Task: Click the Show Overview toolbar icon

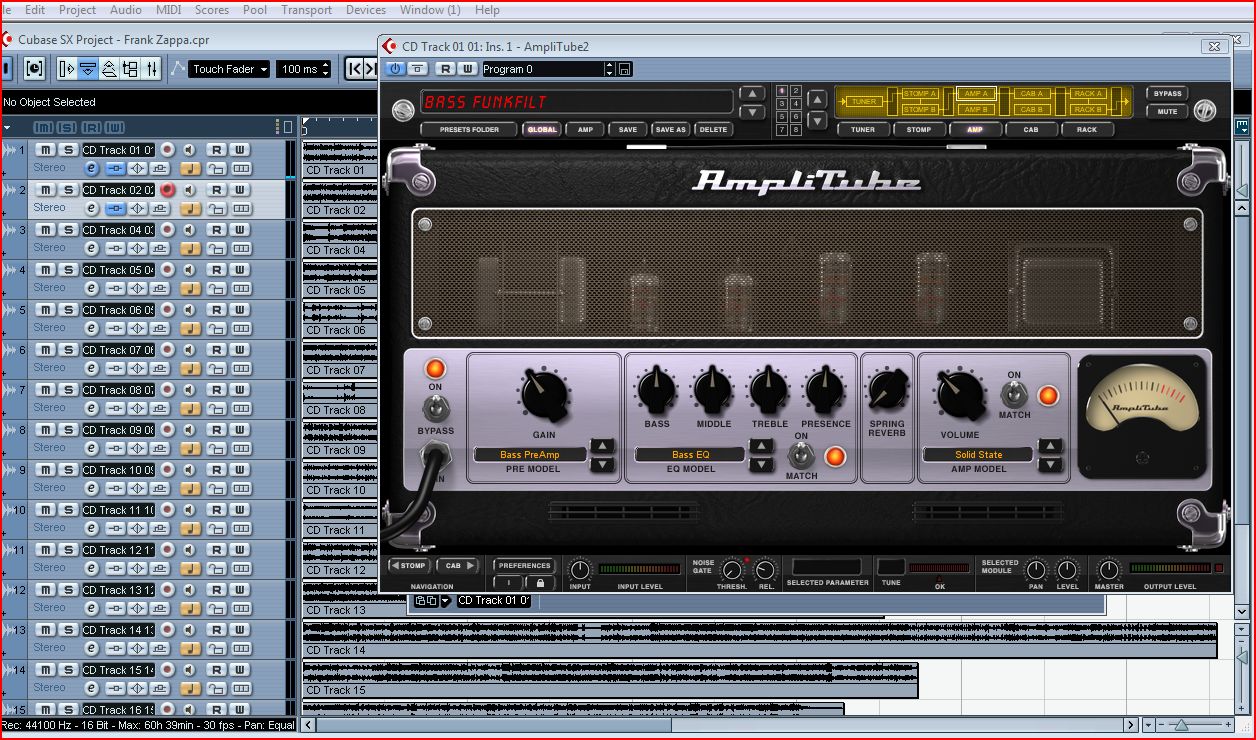Action: [109, 69]
